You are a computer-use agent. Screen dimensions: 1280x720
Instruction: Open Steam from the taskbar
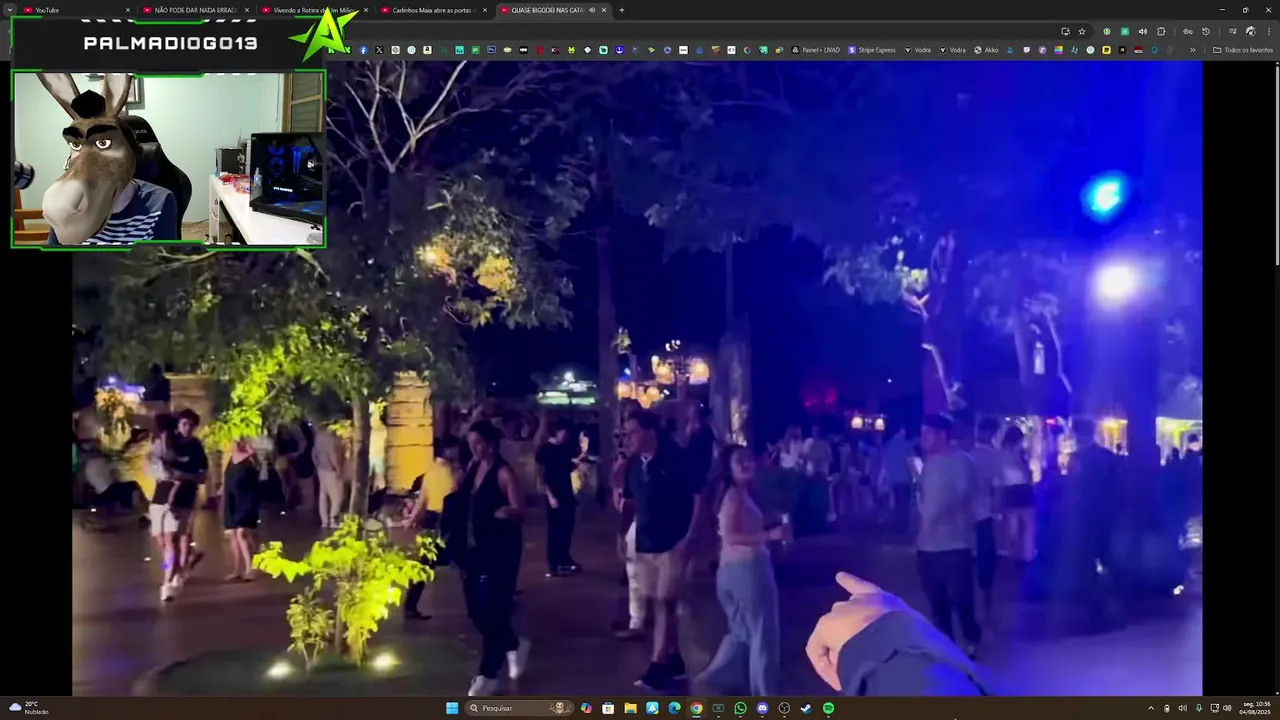tap(806, 708)
